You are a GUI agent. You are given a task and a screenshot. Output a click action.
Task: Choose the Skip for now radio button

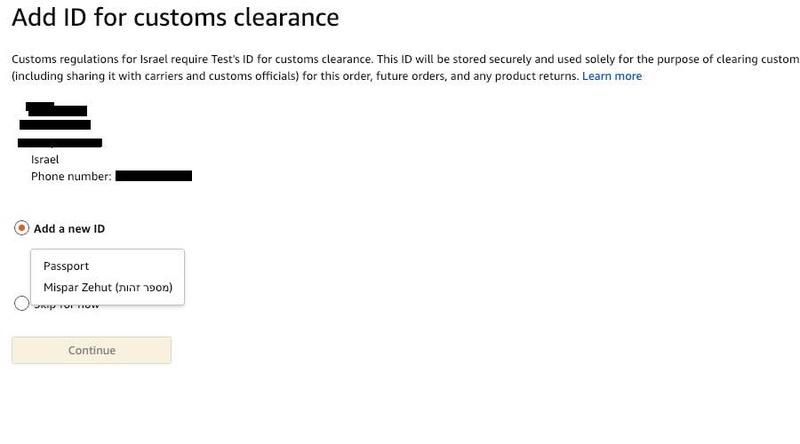[22, 304]
